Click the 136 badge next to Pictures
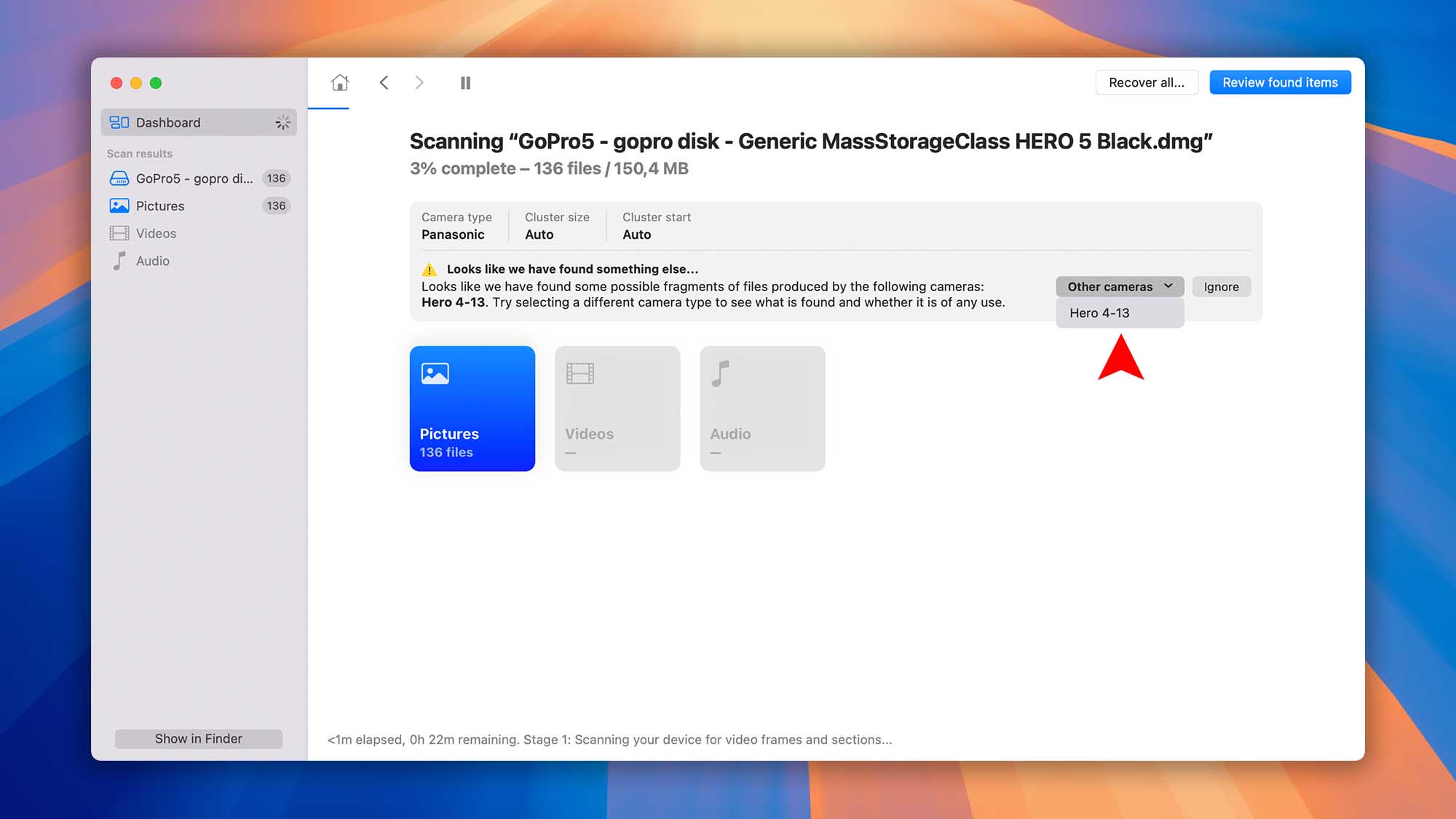The width and height of the screenshot is (1456, 819). (x=276, y=206)
